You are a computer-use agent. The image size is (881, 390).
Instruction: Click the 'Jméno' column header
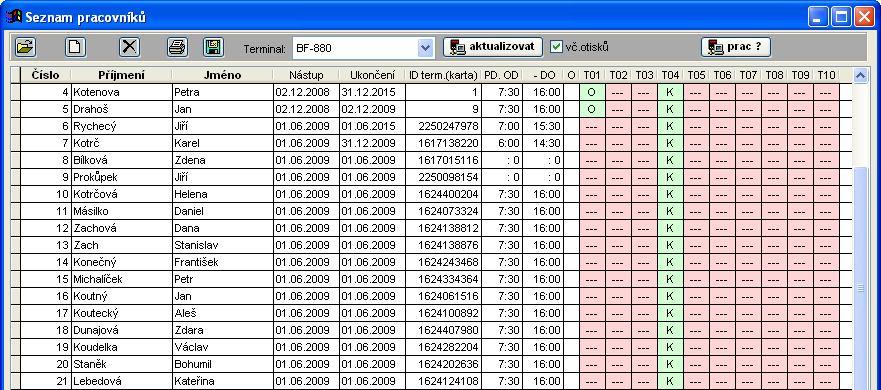[222, 75]
